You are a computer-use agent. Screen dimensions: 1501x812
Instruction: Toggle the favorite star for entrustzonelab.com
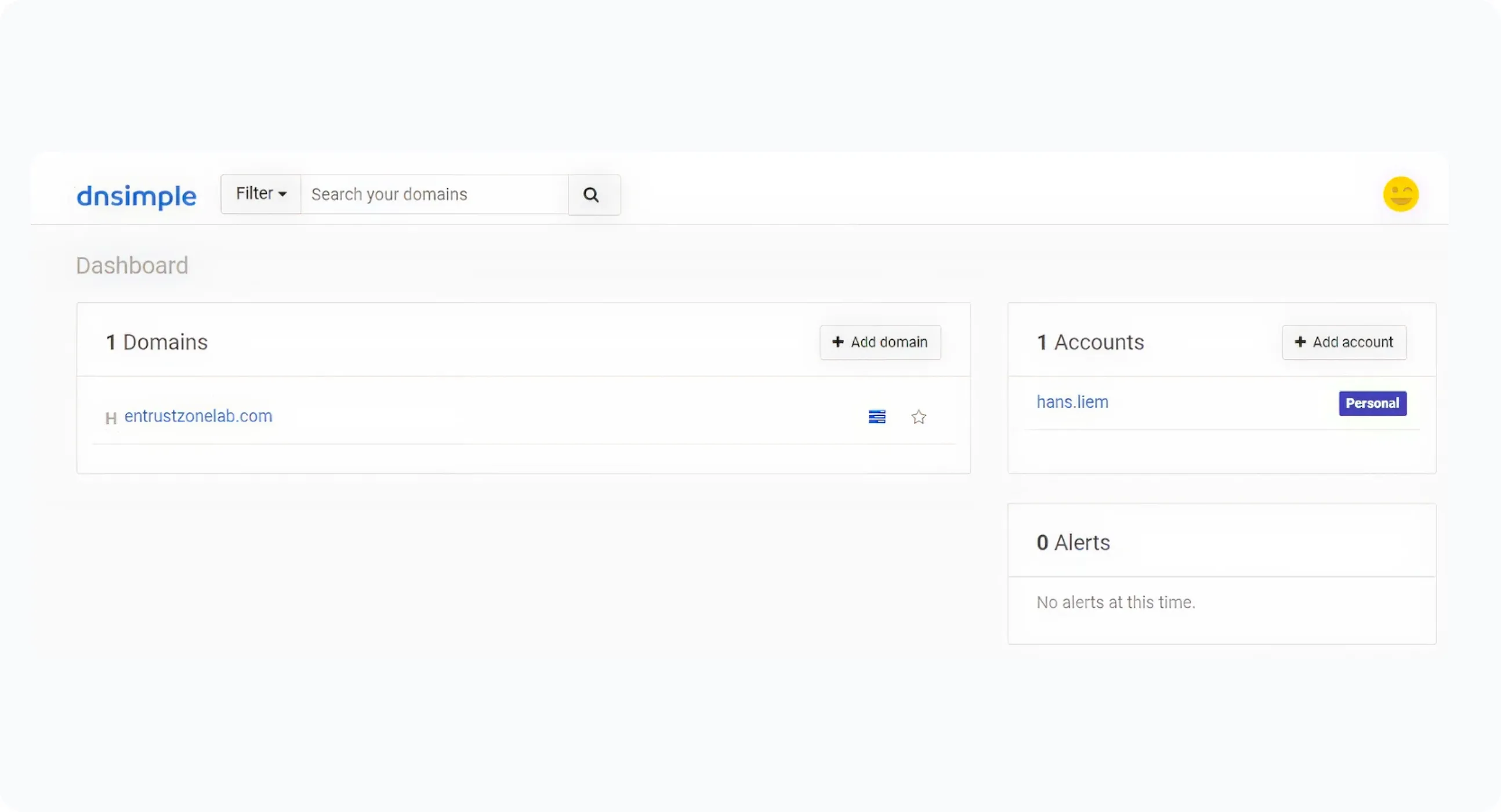[918, 416]
